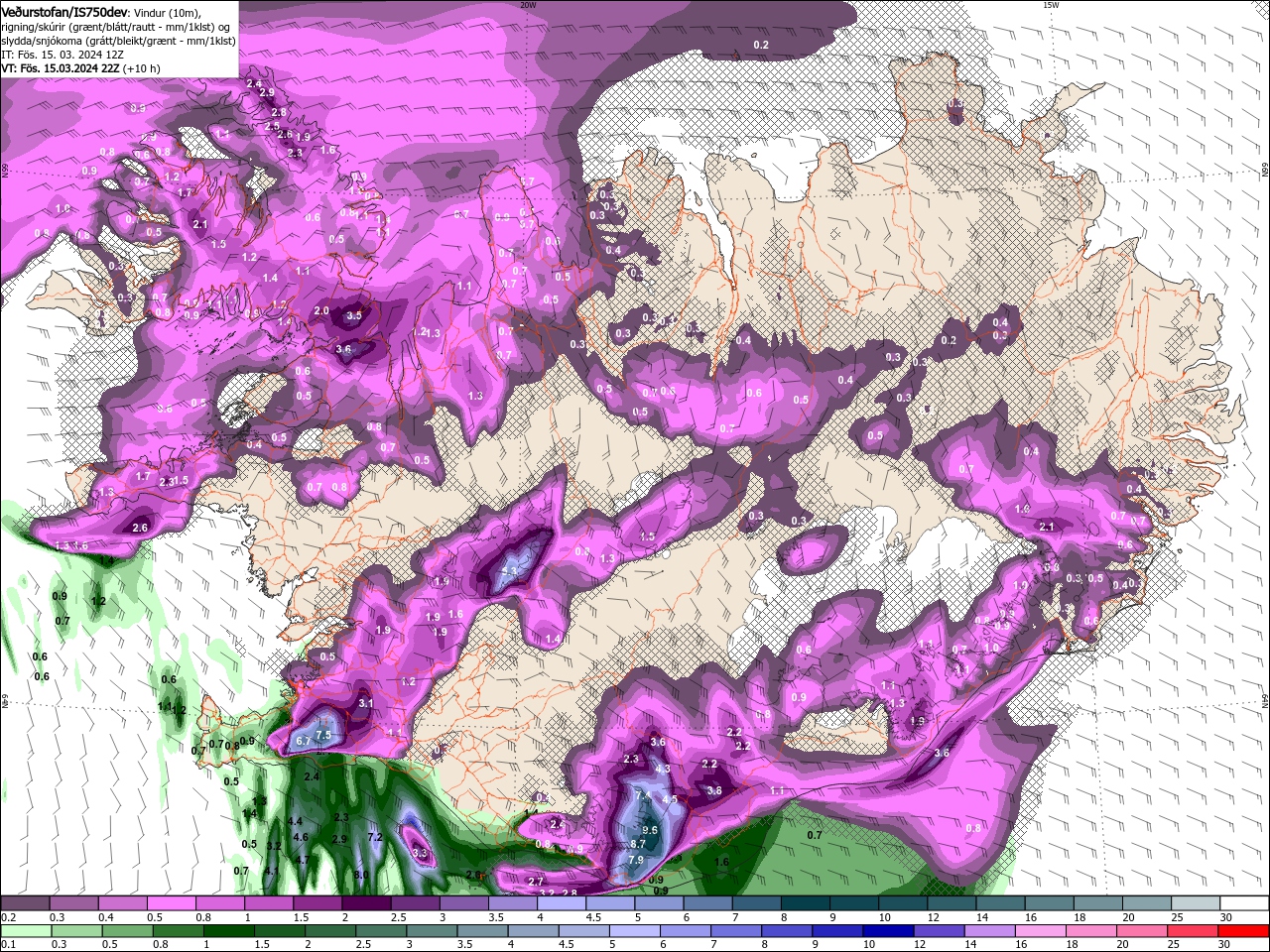Click the 7.2 rain value offshore
Image resolution: width=1270 pixels, height=952 pixels.
pyautogui.click(x=375, y=837)
